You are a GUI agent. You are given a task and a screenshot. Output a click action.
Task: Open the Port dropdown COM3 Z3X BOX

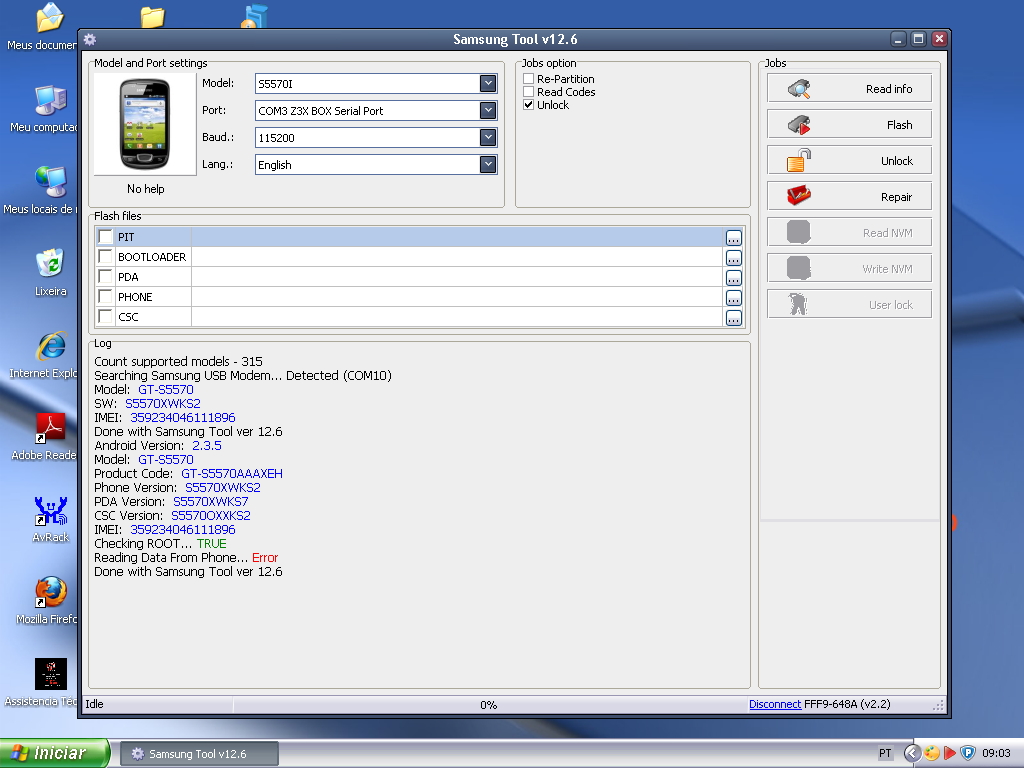(x=487, y=110)
